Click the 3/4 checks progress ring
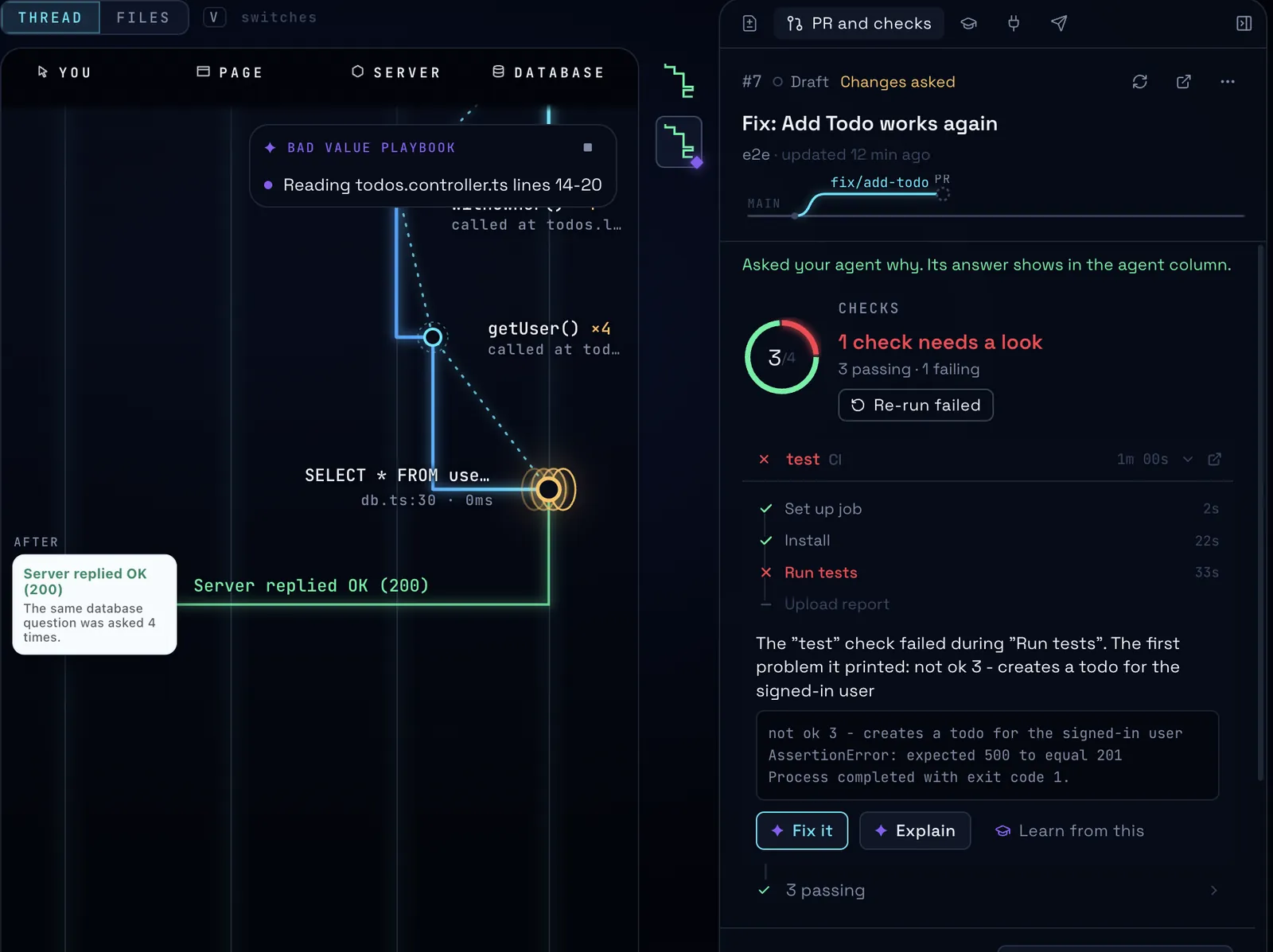The height and width of the screenshot is (952, 1273). point(782,357)
